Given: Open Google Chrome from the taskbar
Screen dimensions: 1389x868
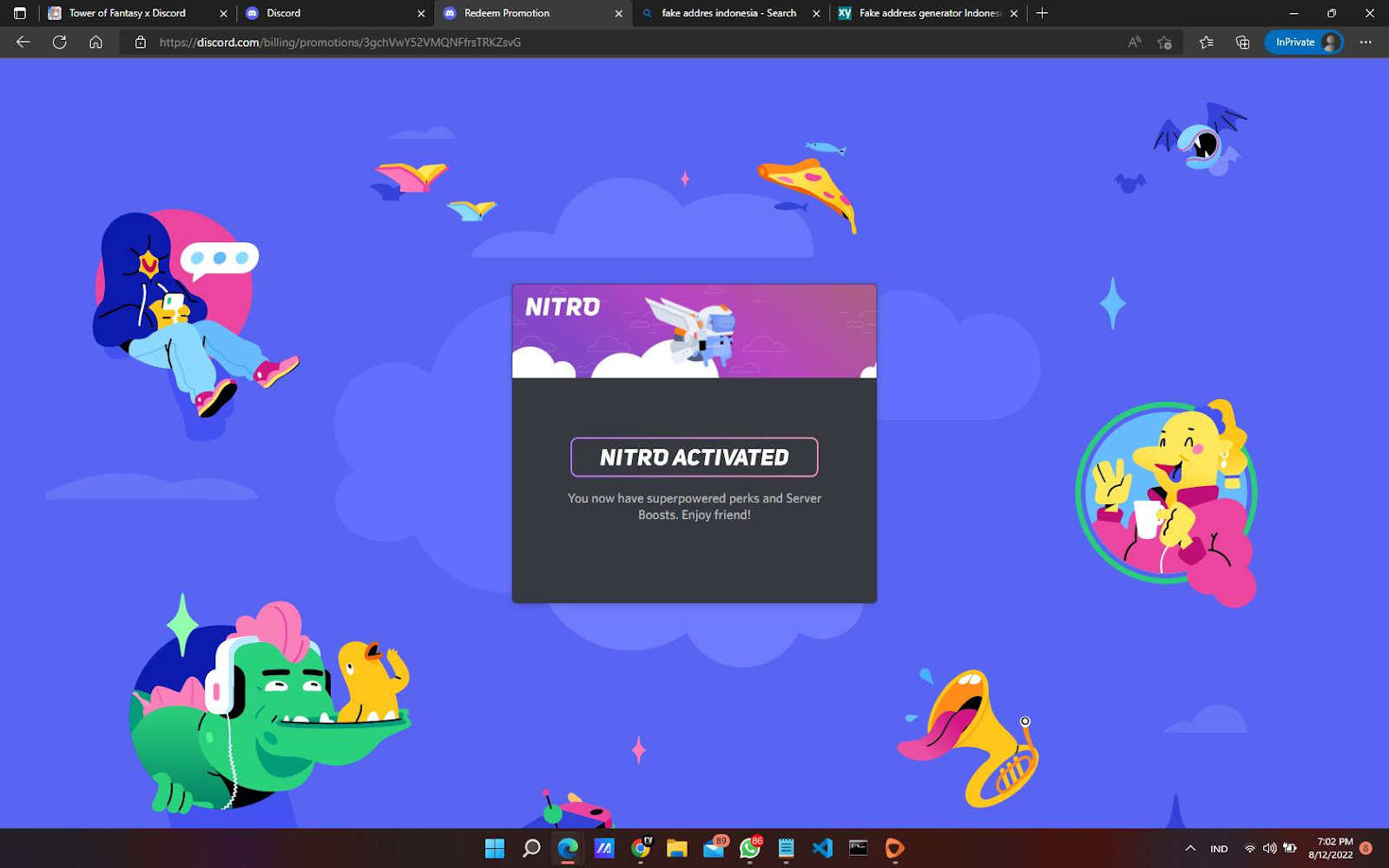Looking at the screenshot, I should point(641,848).
